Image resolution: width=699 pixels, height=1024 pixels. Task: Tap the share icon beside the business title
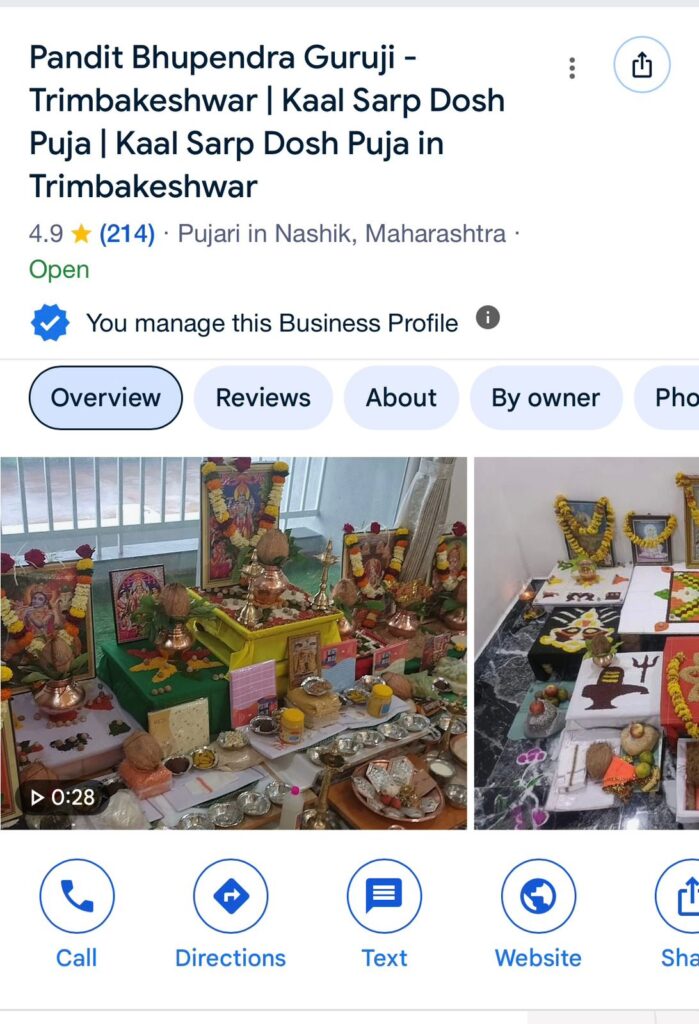click(x=642, y=65)
